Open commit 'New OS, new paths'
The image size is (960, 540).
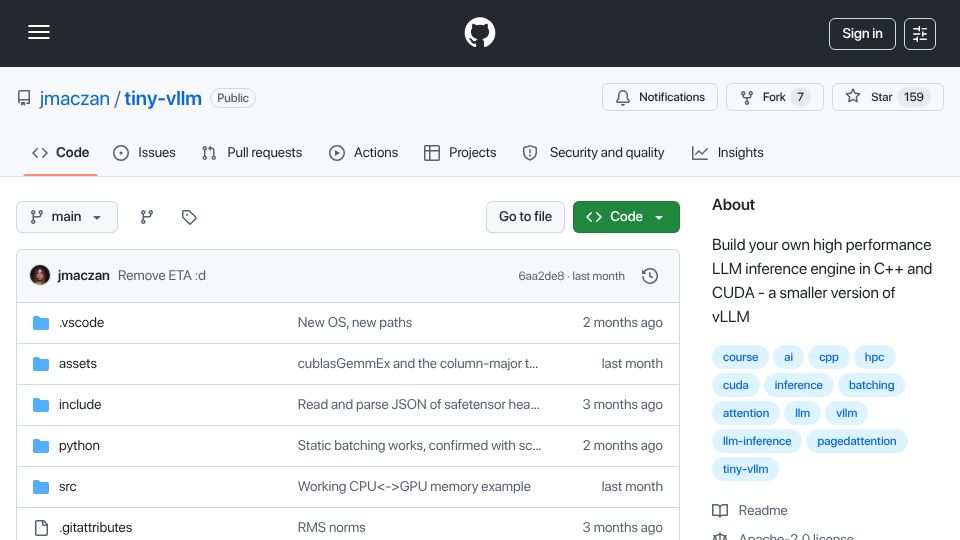click(x=354, y=323)
